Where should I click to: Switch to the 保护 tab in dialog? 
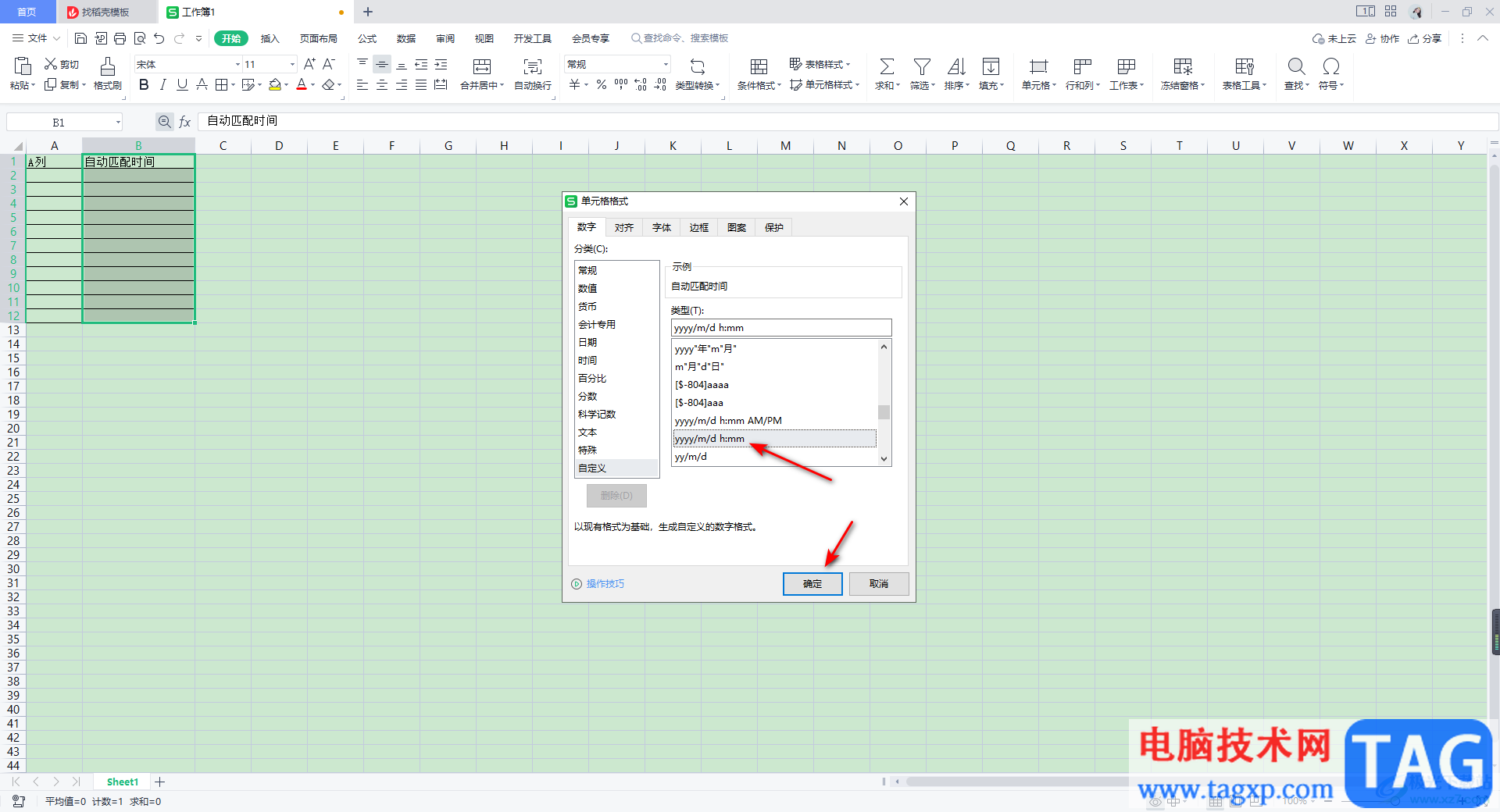773,228
